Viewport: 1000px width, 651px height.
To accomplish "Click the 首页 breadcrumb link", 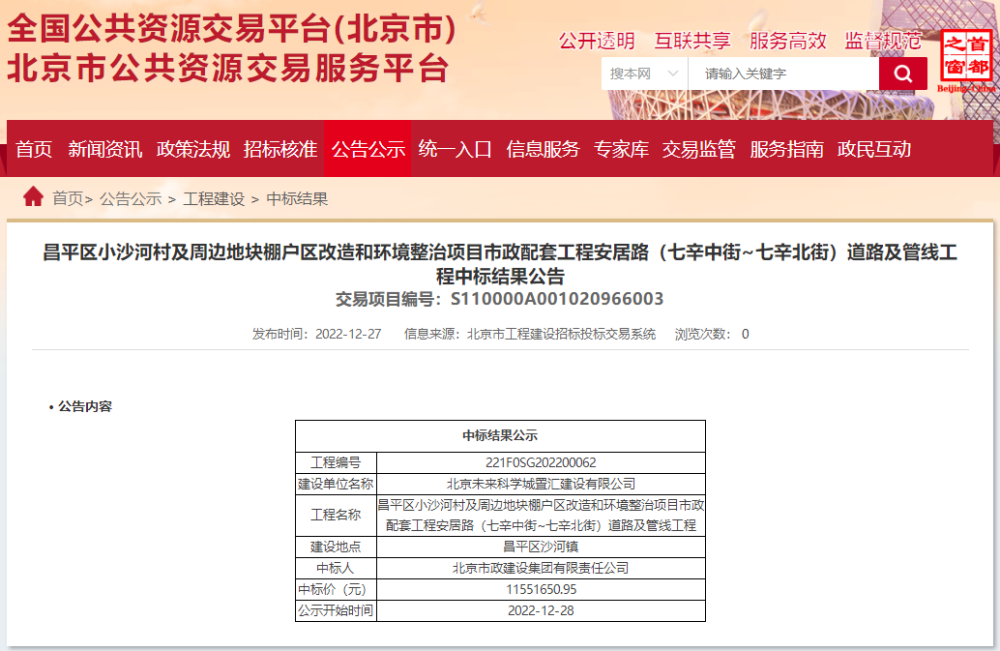I will [68, 199].
